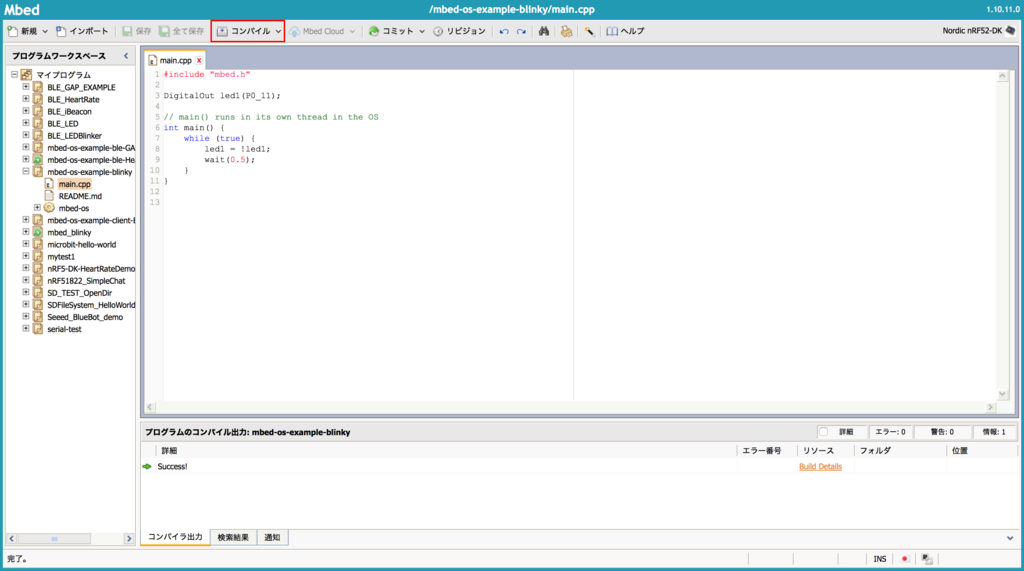Select the mbed_blinky program

click(x=69, y=233)
